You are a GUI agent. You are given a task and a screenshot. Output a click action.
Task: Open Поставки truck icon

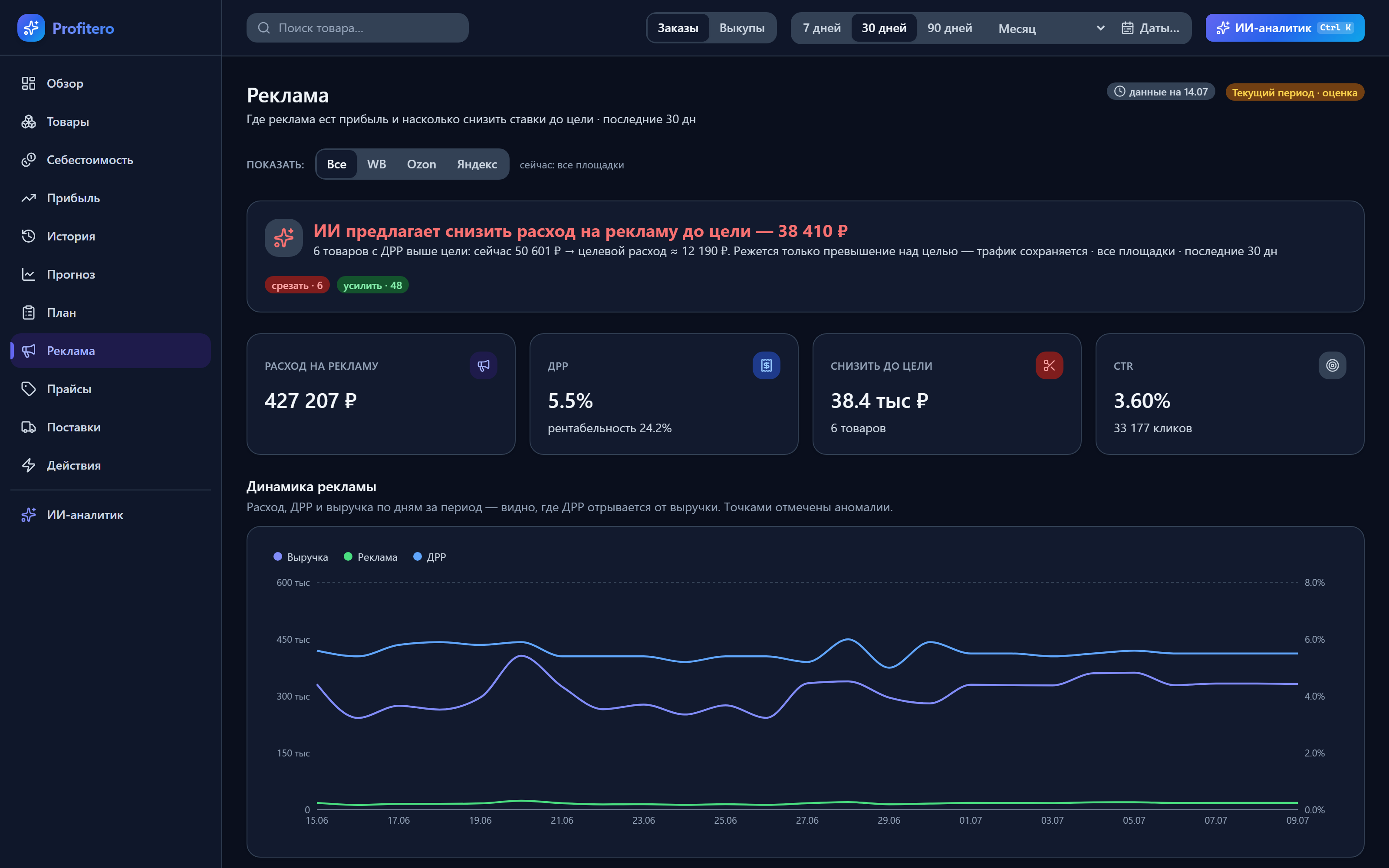[28, 427]
